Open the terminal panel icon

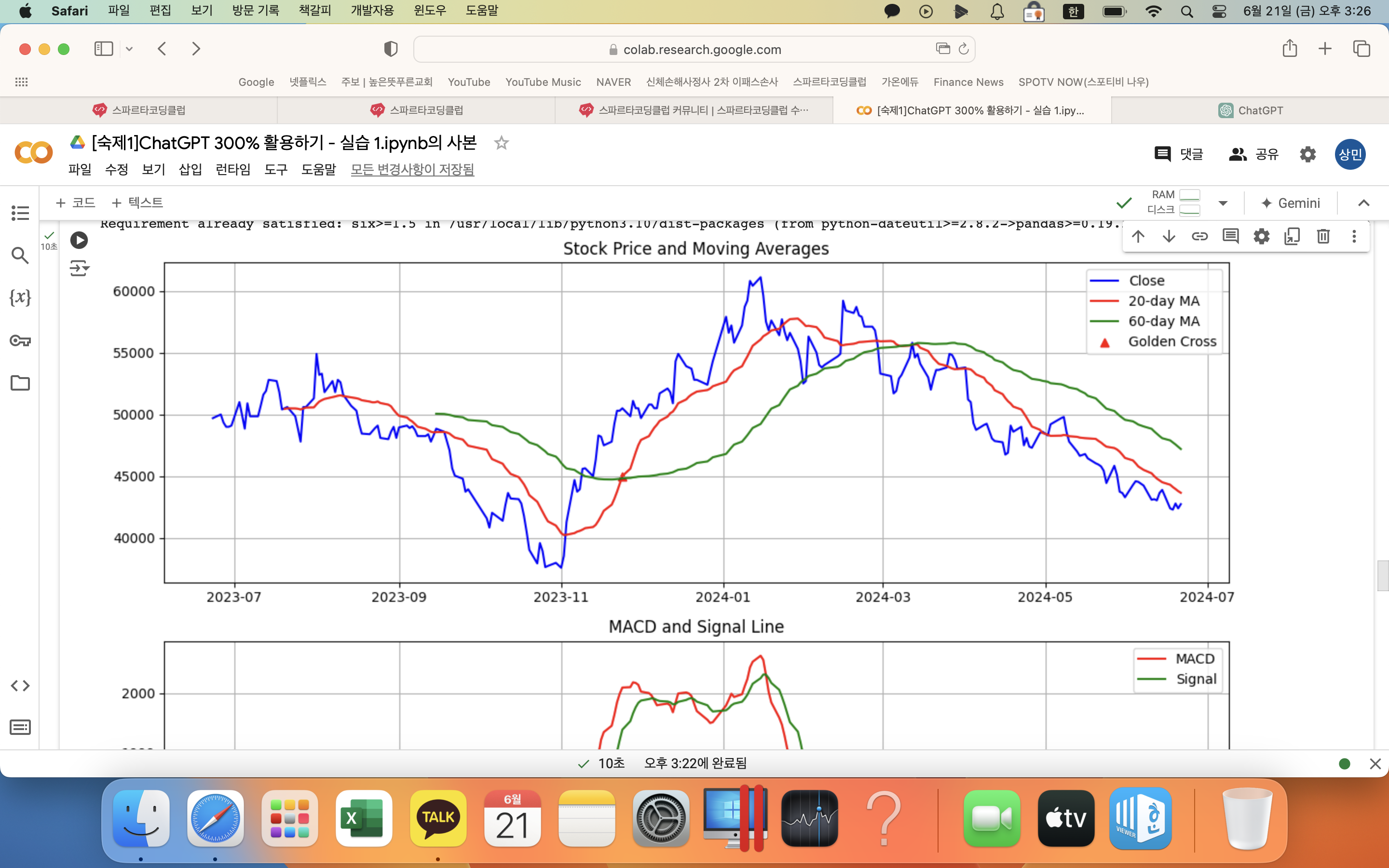click(20, 727)
